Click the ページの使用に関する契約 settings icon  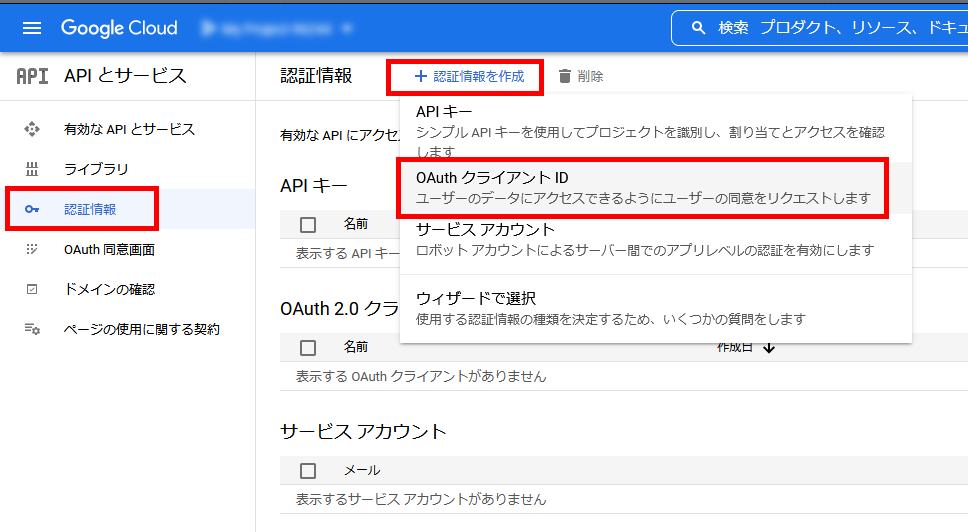(32, 329)
